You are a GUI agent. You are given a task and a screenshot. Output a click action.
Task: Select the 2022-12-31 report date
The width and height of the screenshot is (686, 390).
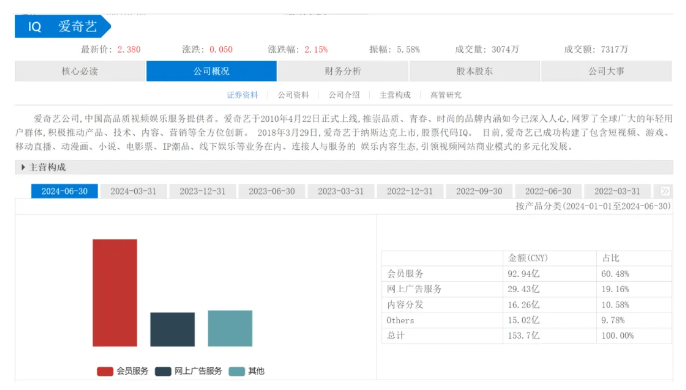(x=410, y=191)
